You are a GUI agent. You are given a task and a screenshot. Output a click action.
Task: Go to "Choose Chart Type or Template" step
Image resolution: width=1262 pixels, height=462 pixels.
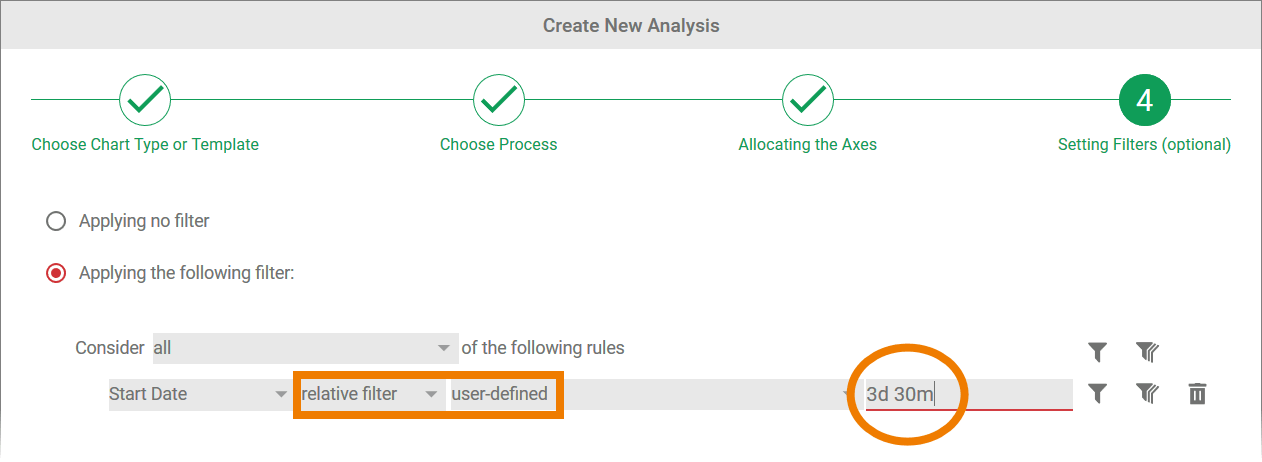(145, 144)
